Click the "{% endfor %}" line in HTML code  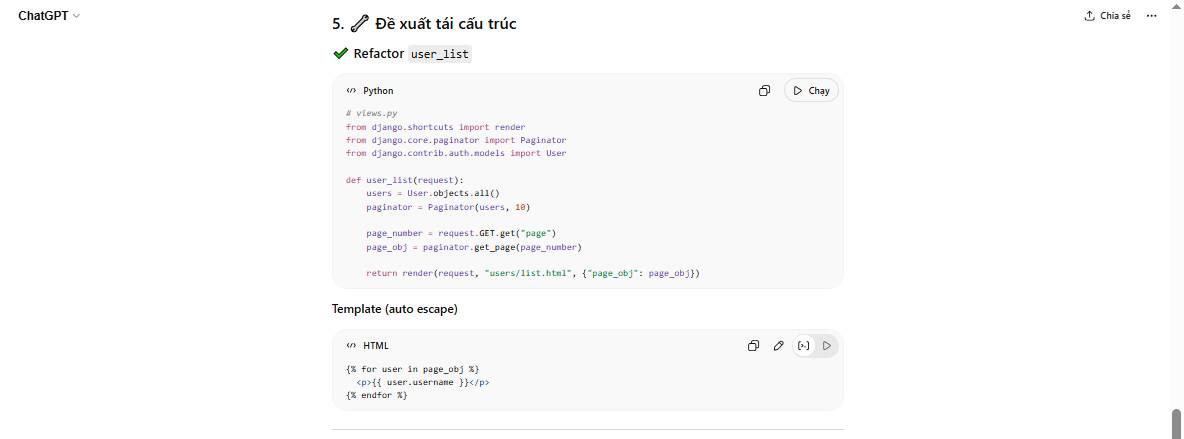pos(377,395)
